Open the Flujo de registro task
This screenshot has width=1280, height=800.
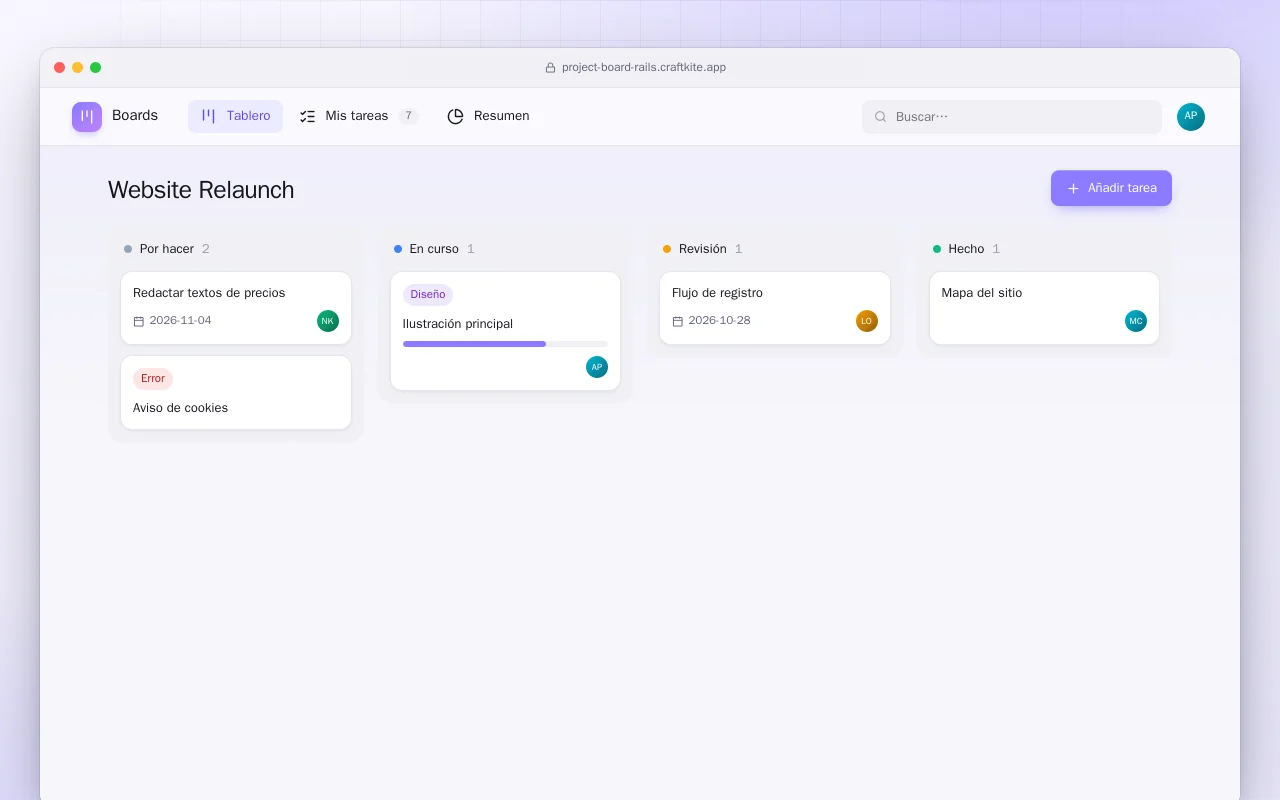pyautogui.click(x=775, y=308)
